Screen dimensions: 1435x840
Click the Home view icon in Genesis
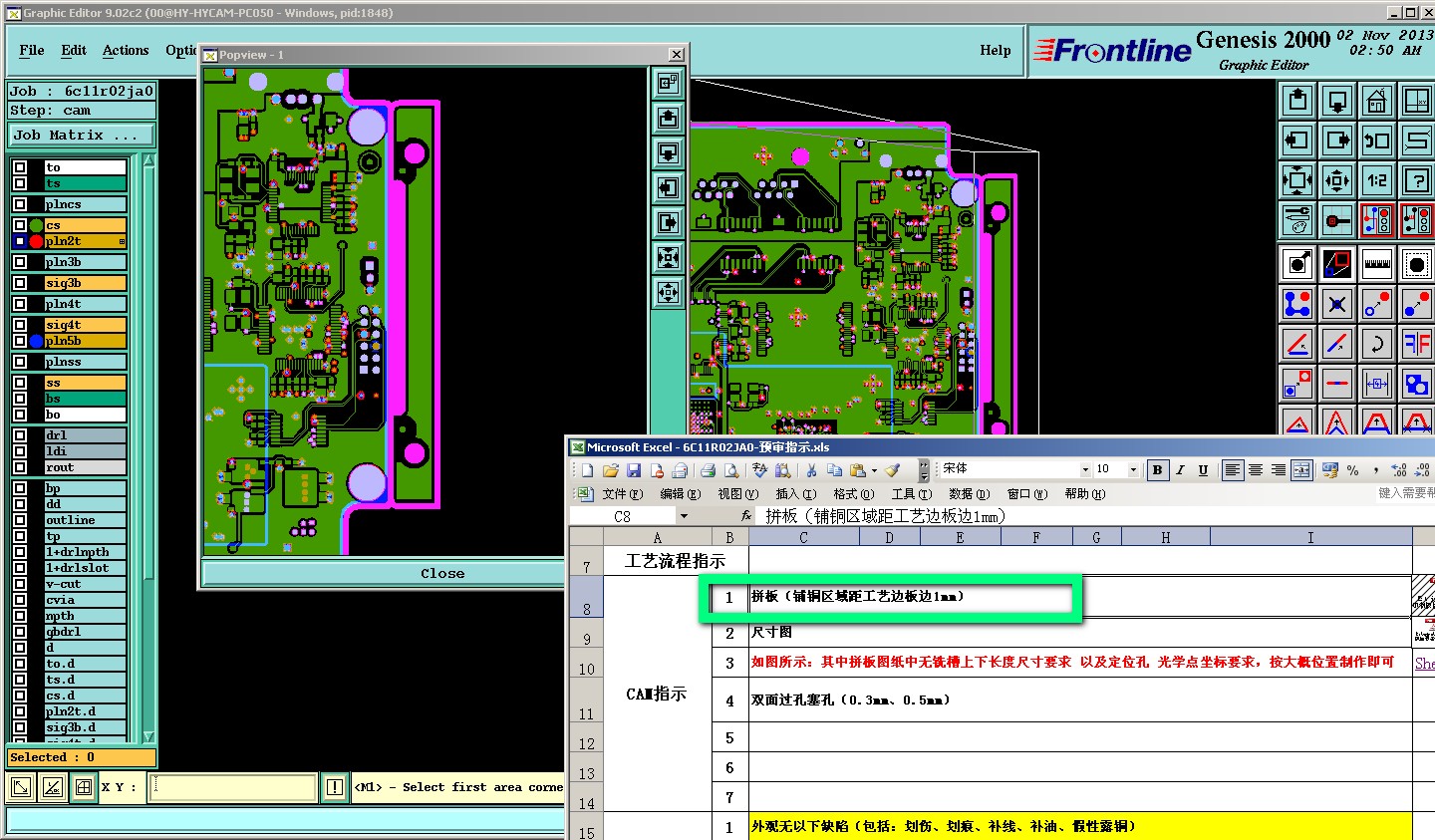point(1376,101)
